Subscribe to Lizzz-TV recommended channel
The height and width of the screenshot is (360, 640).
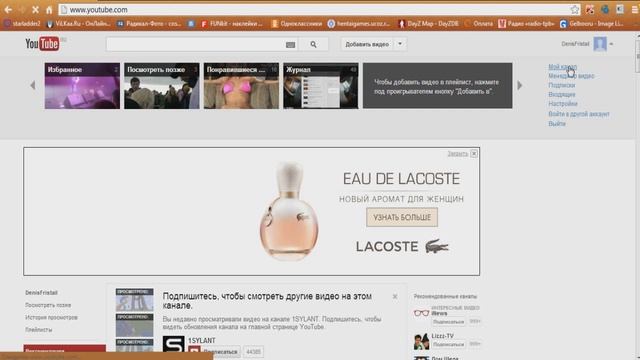click(449, 344)
